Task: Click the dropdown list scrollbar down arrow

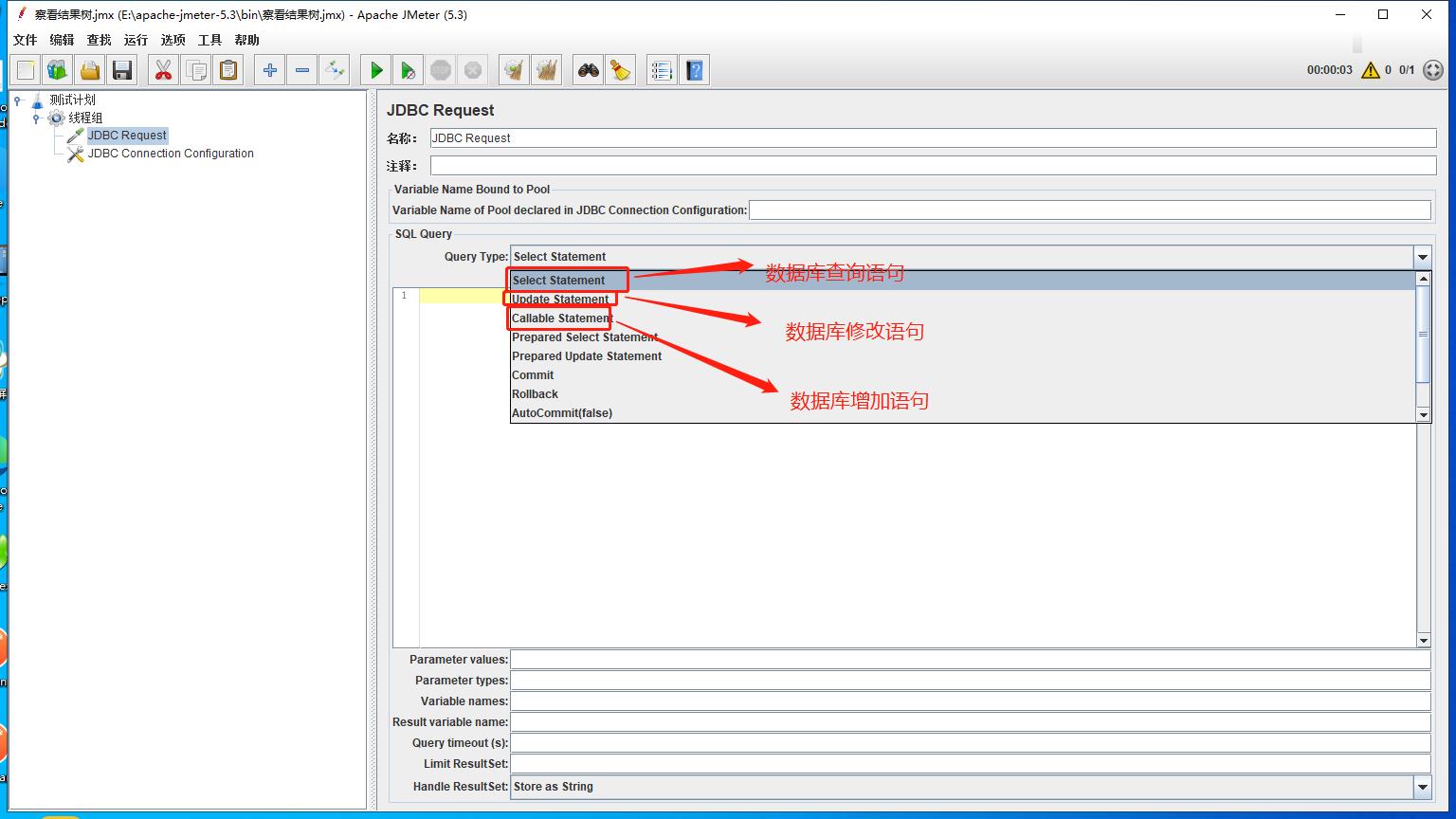Action: [1423, 415]
